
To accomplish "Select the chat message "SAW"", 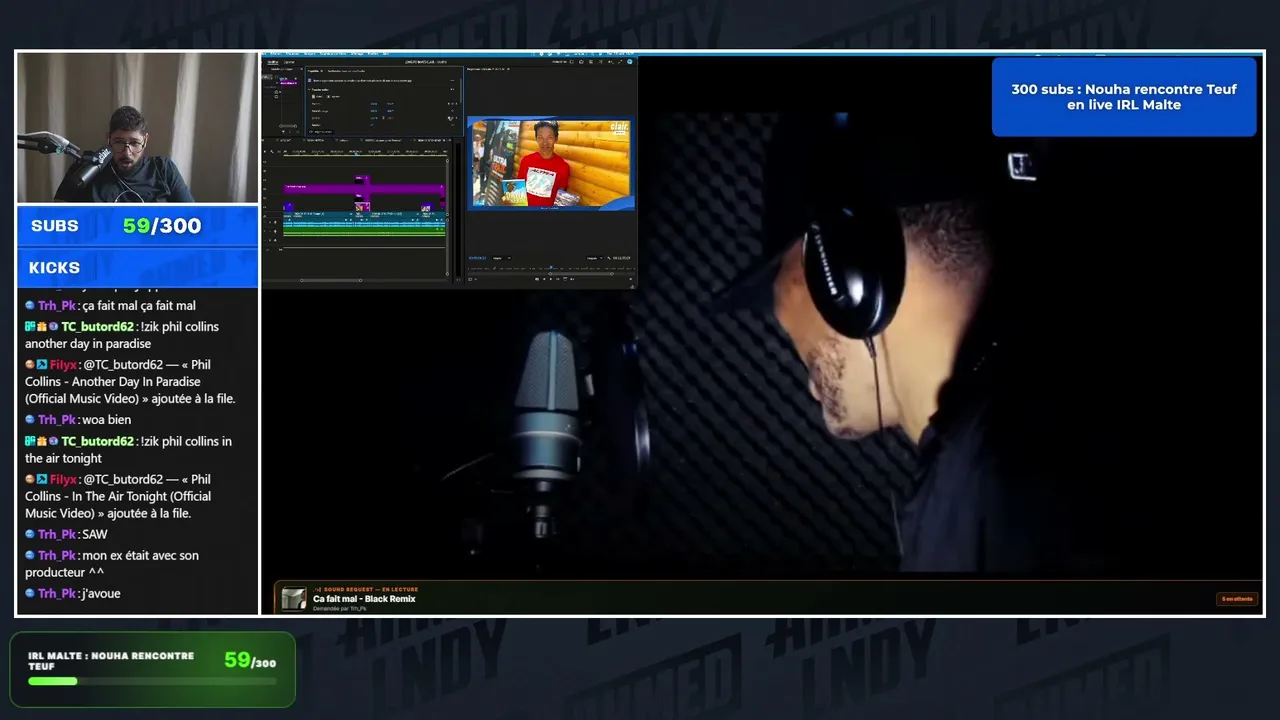I will [66, 535].
